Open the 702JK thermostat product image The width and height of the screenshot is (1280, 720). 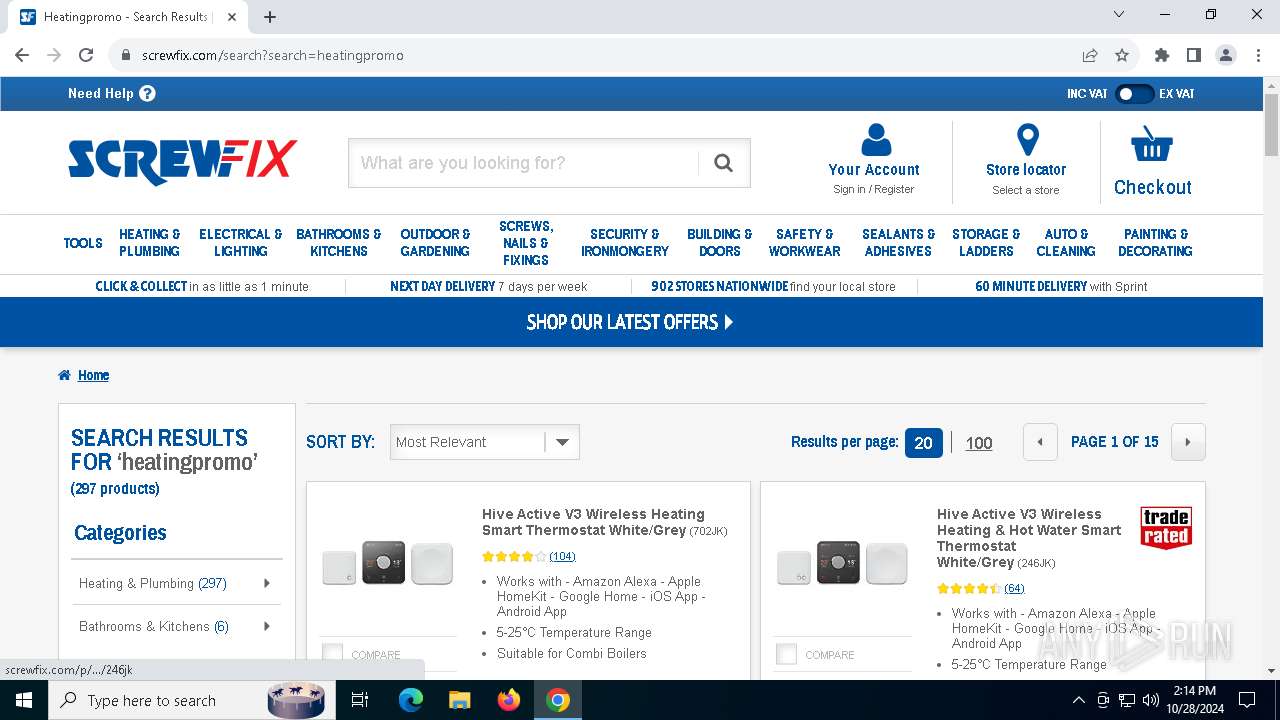387,564
